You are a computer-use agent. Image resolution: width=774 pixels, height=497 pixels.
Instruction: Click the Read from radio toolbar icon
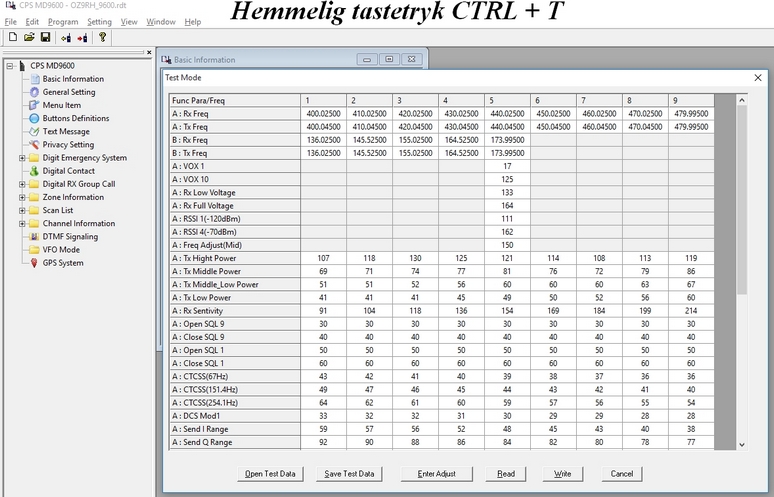(66, 38)
